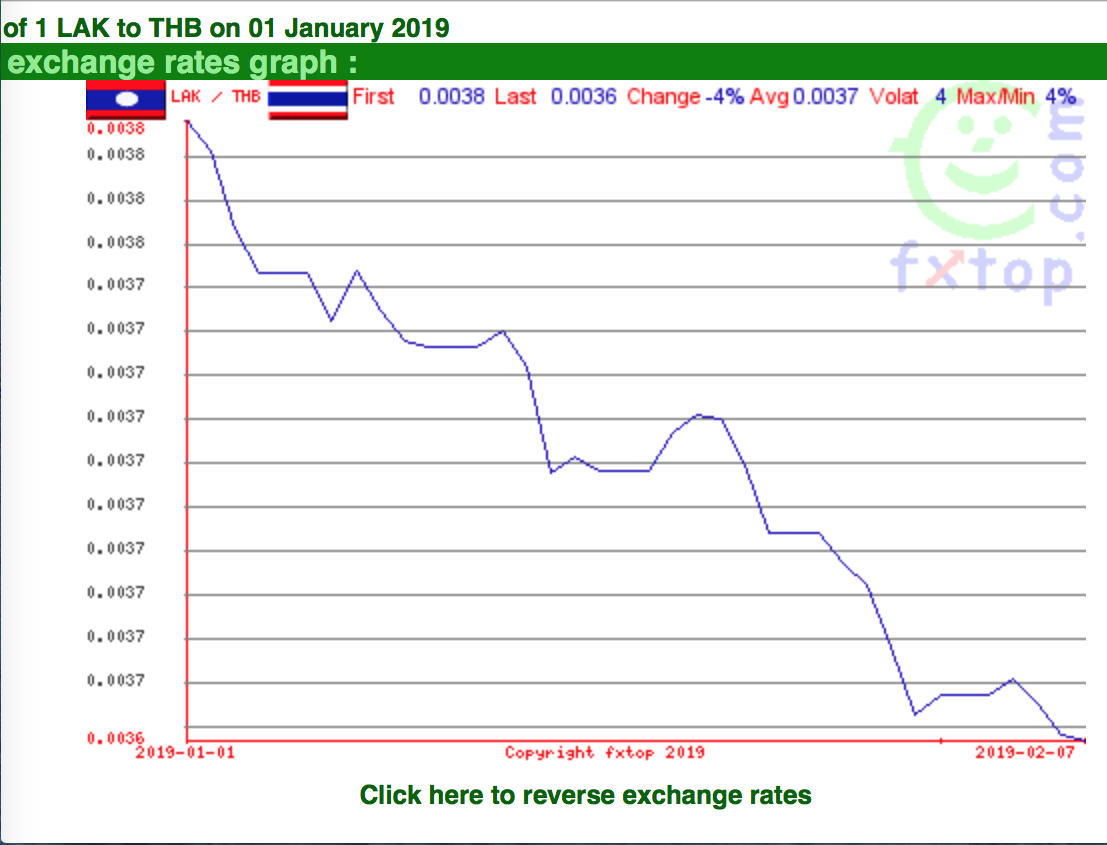Click the graph line's starting peak point
This screenshot has width=1107, height=845.
coord(188,122)
